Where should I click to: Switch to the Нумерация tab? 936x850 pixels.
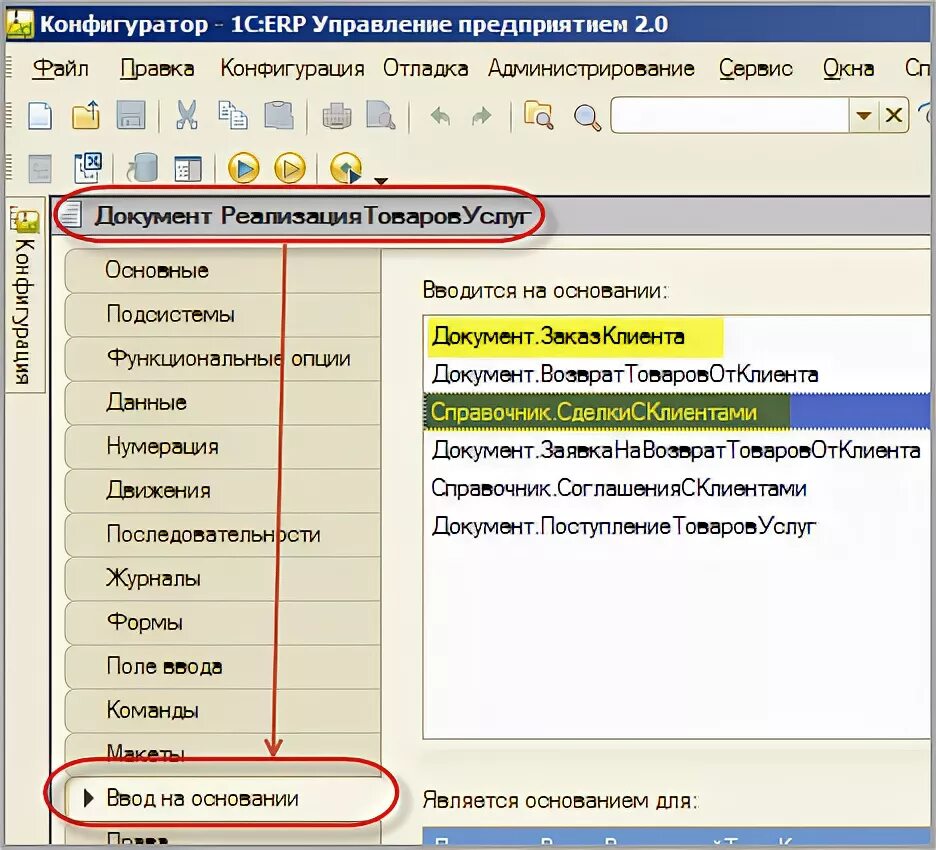point(223,446)
